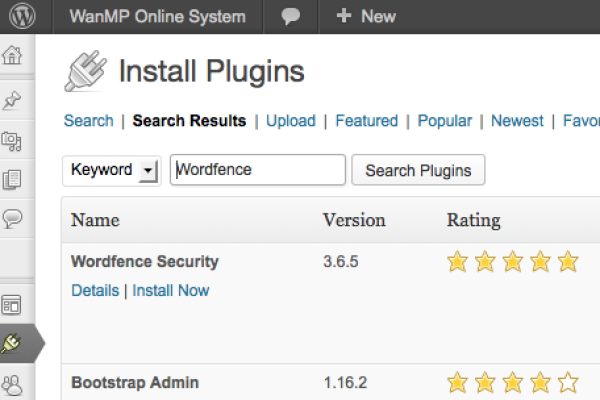Open Comments sidebar speech bubble icon

click(x=13, y=219)
